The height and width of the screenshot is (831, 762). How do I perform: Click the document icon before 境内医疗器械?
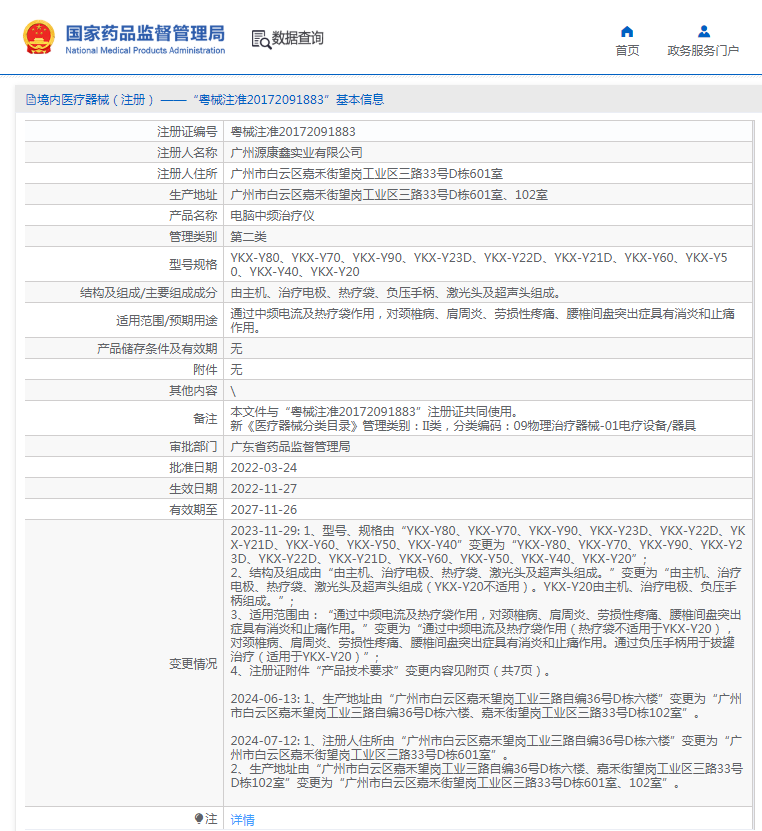(x=31, y=100)
